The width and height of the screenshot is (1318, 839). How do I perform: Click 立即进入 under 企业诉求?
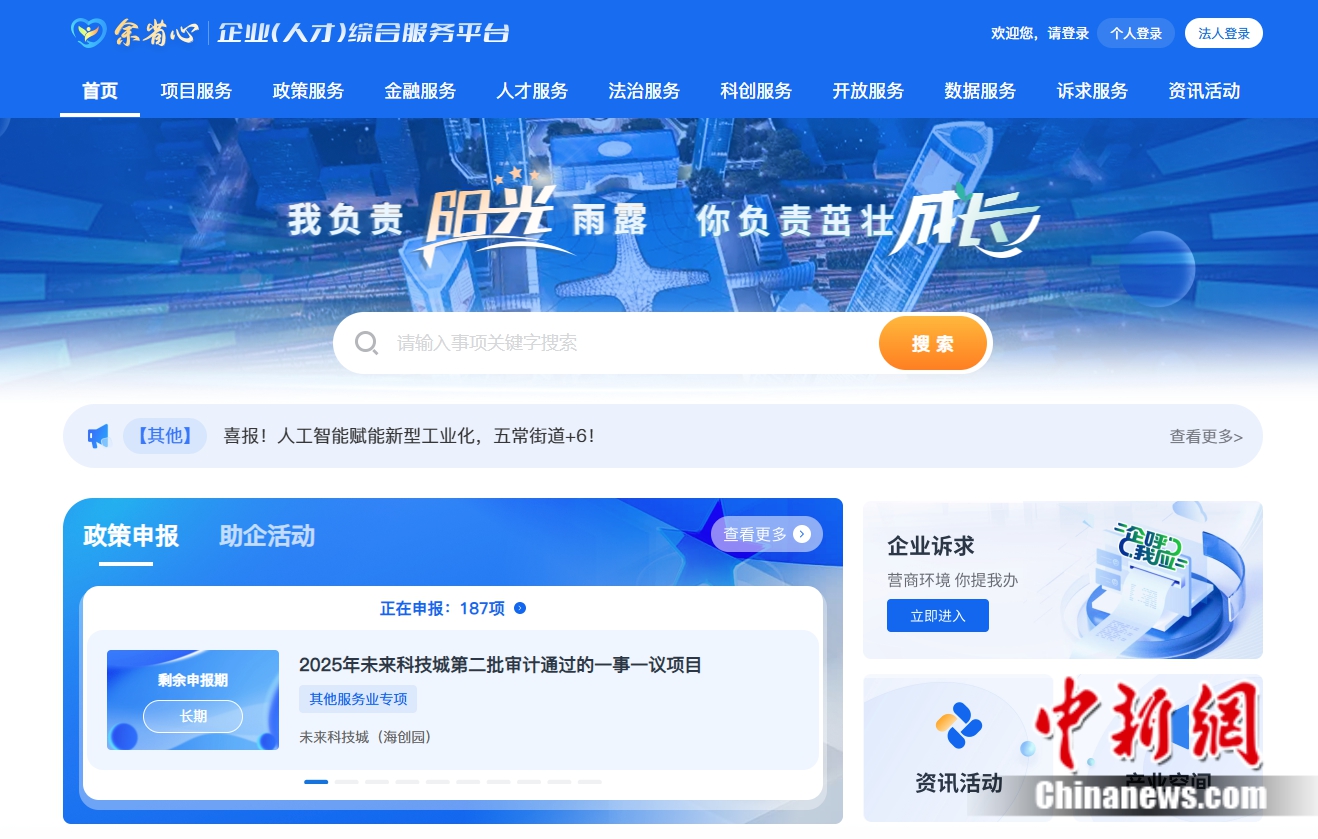click(x=938, y=616)
